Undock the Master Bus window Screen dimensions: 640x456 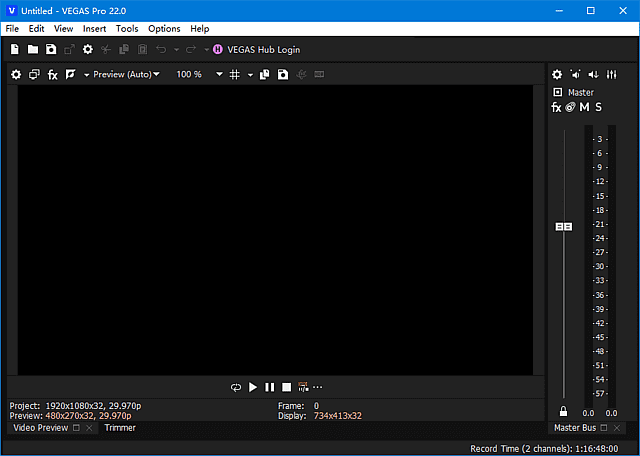point(604,428)
